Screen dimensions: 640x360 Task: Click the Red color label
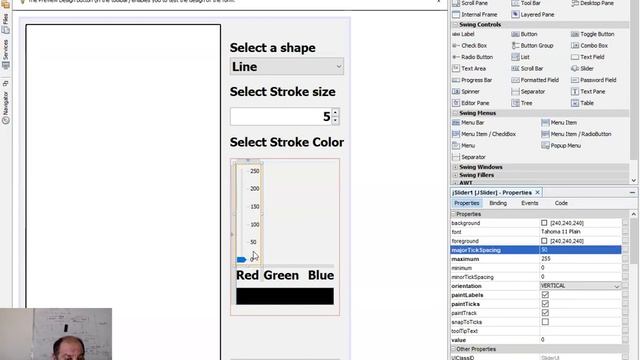pyautogui.click(x=247, y=275)
